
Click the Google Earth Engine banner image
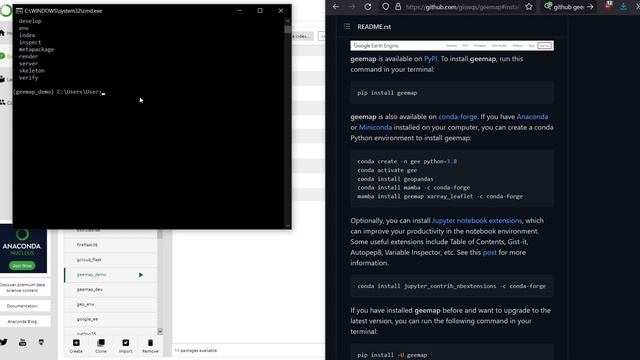coord(452,45)
